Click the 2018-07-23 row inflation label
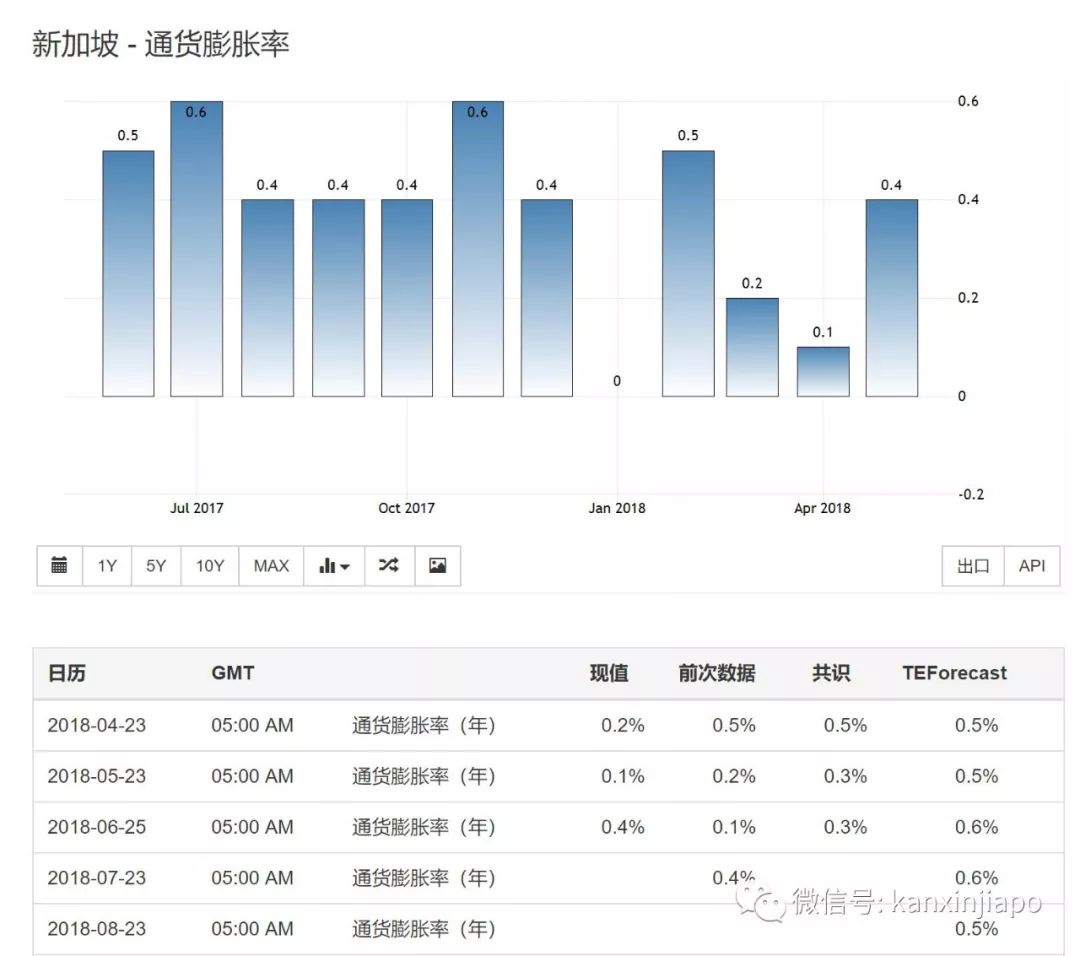 [423, 878]
